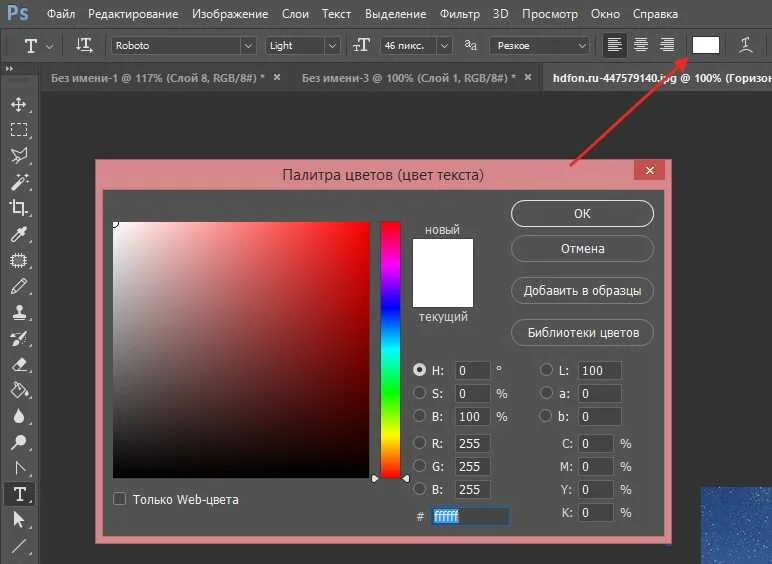Screen dimensions: 772x564
Task: Enable the Только Web-цвета checkbox
Action: [x=120, y=499]
